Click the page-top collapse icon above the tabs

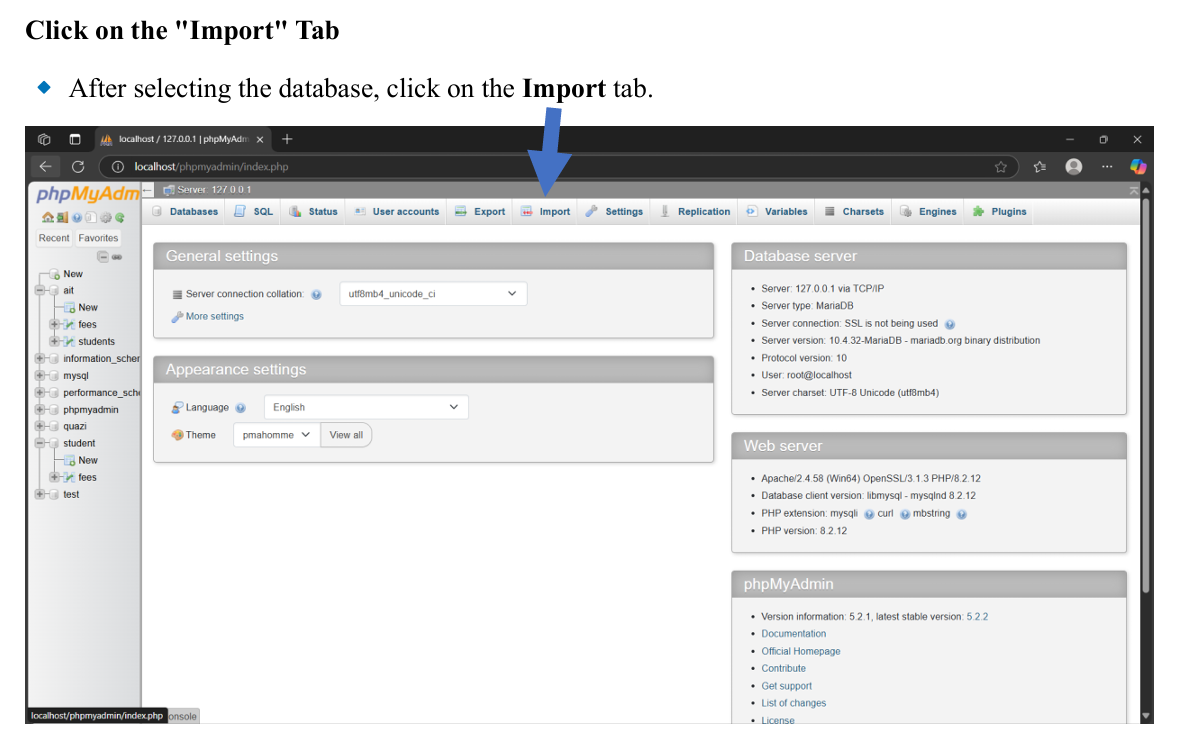(1133, 191)
